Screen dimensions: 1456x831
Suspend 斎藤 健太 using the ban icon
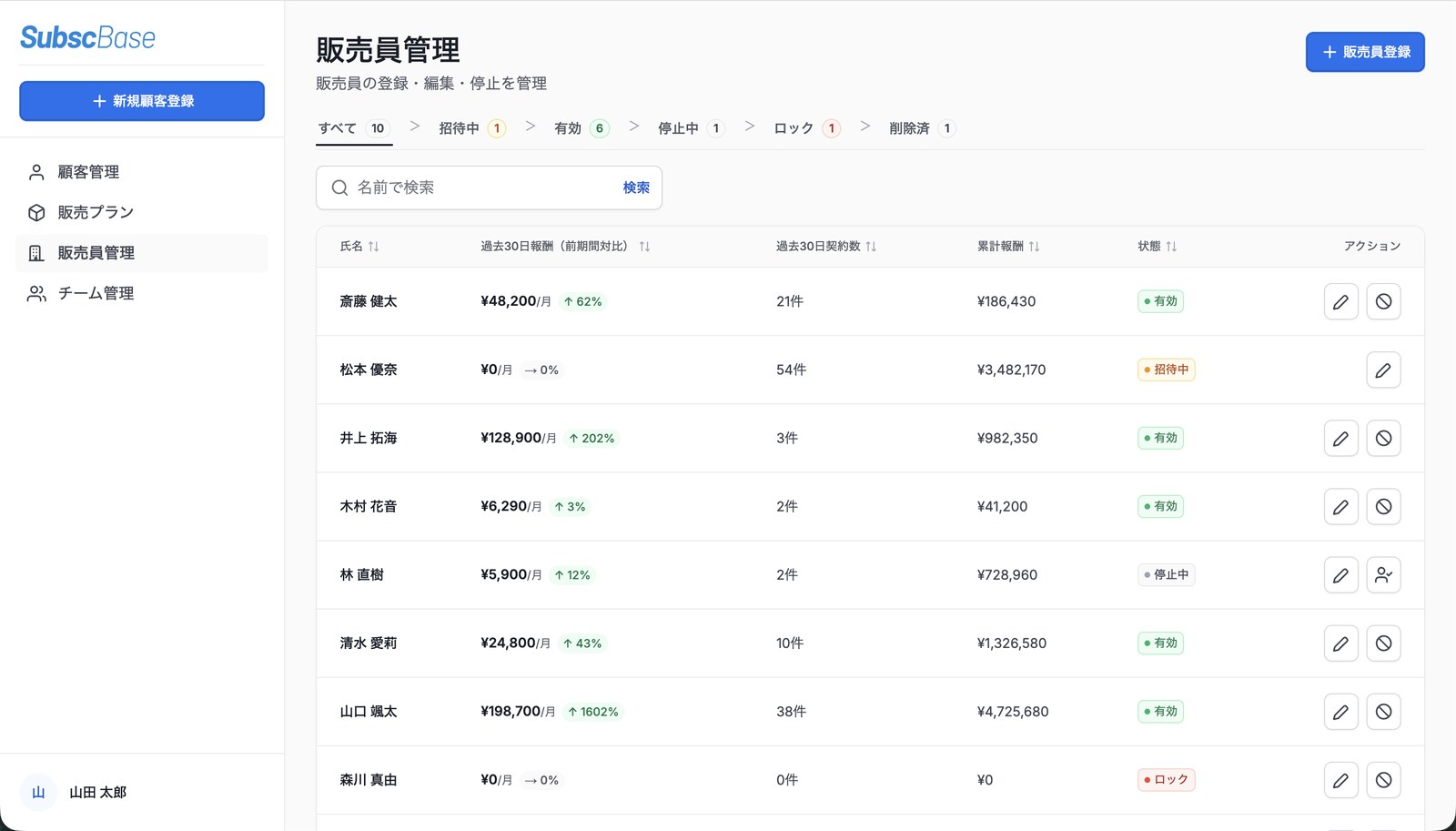1383,301
